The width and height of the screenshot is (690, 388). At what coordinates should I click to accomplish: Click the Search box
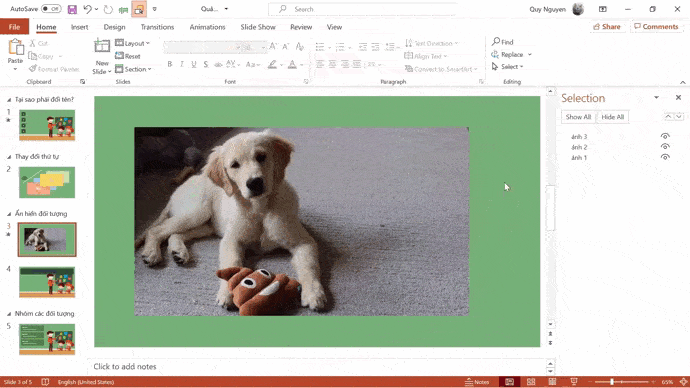363,9
